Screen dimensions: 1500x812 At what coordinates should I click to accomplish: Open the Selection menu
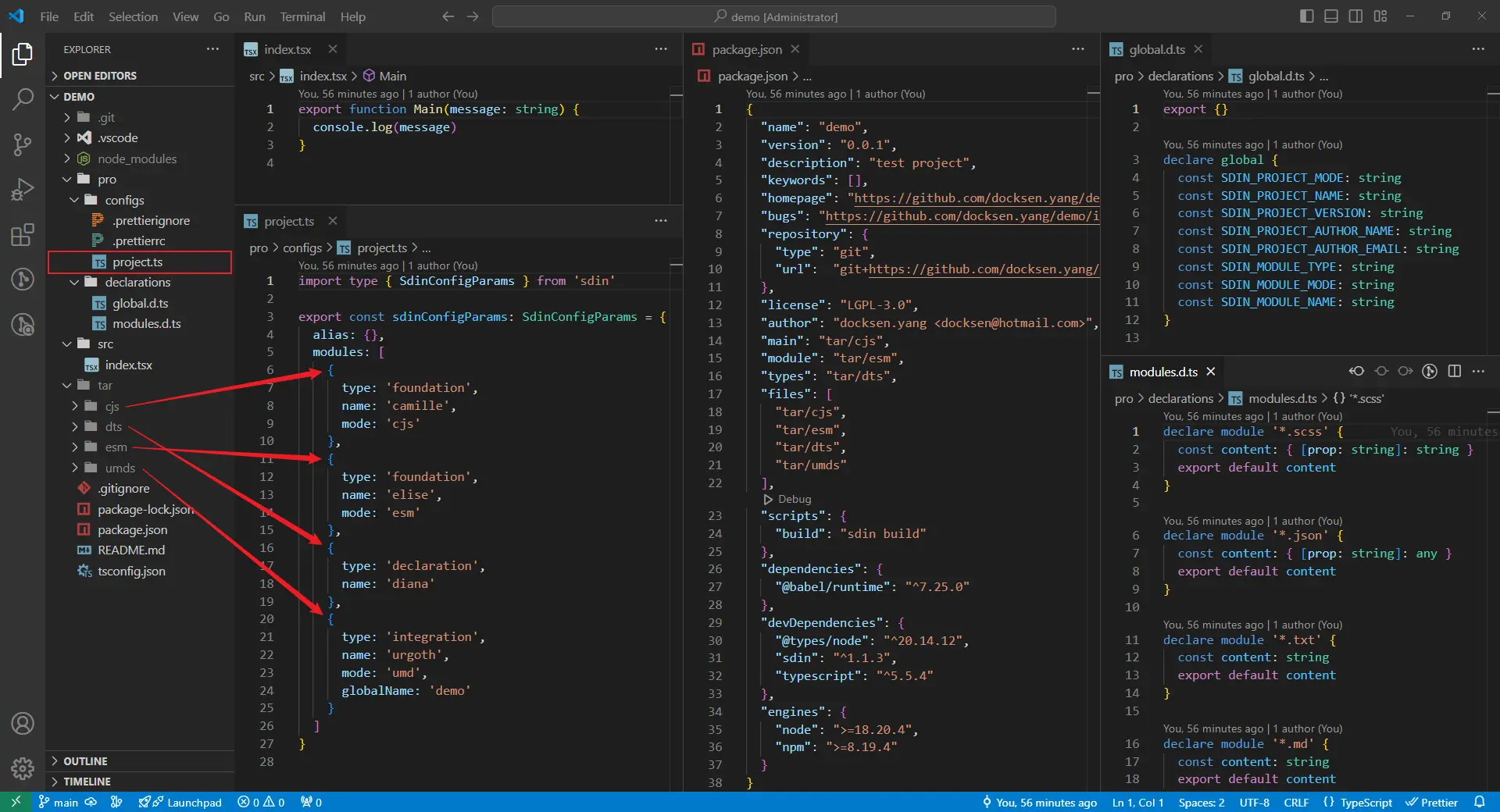pyautogui.click(x=133, y=16)
